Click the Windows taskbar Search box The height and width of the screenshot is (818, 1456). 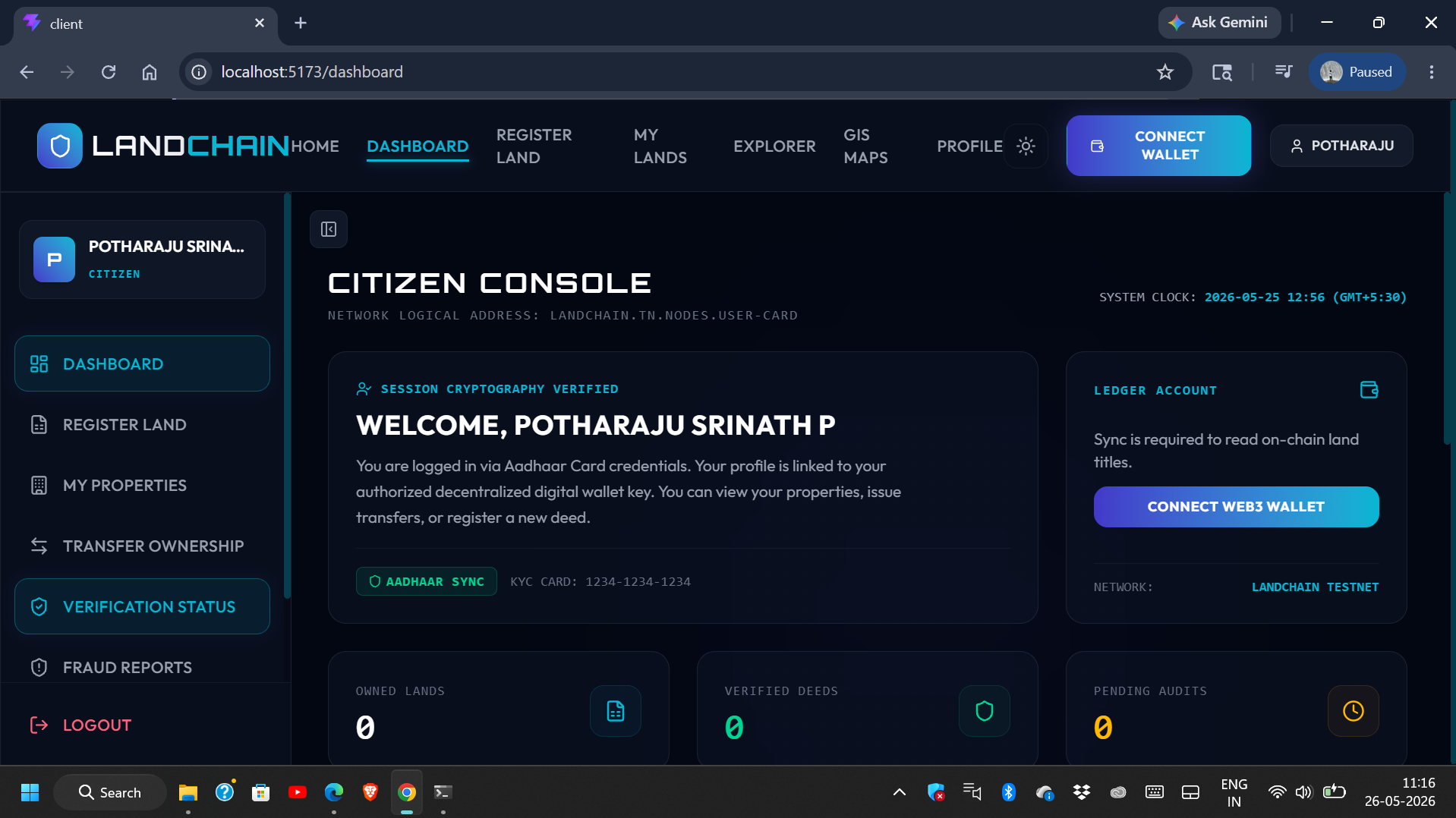[110, 793]
